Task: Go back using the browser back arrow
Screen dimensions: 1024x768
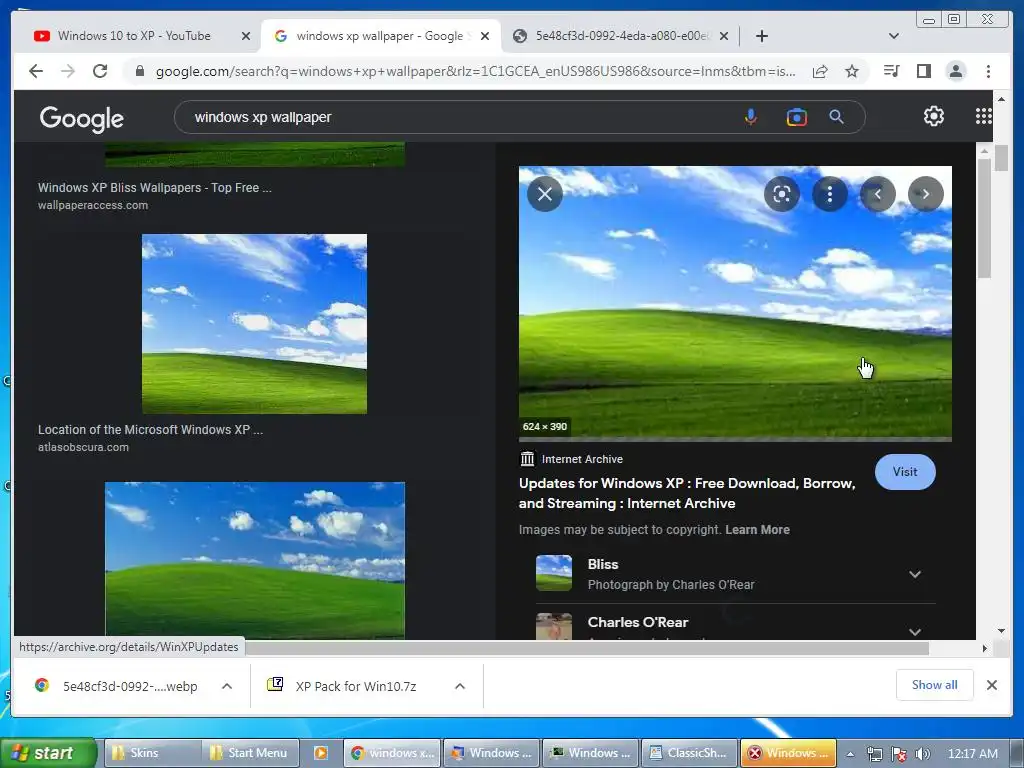Action: pyautogui.click(x=36, y=71)
